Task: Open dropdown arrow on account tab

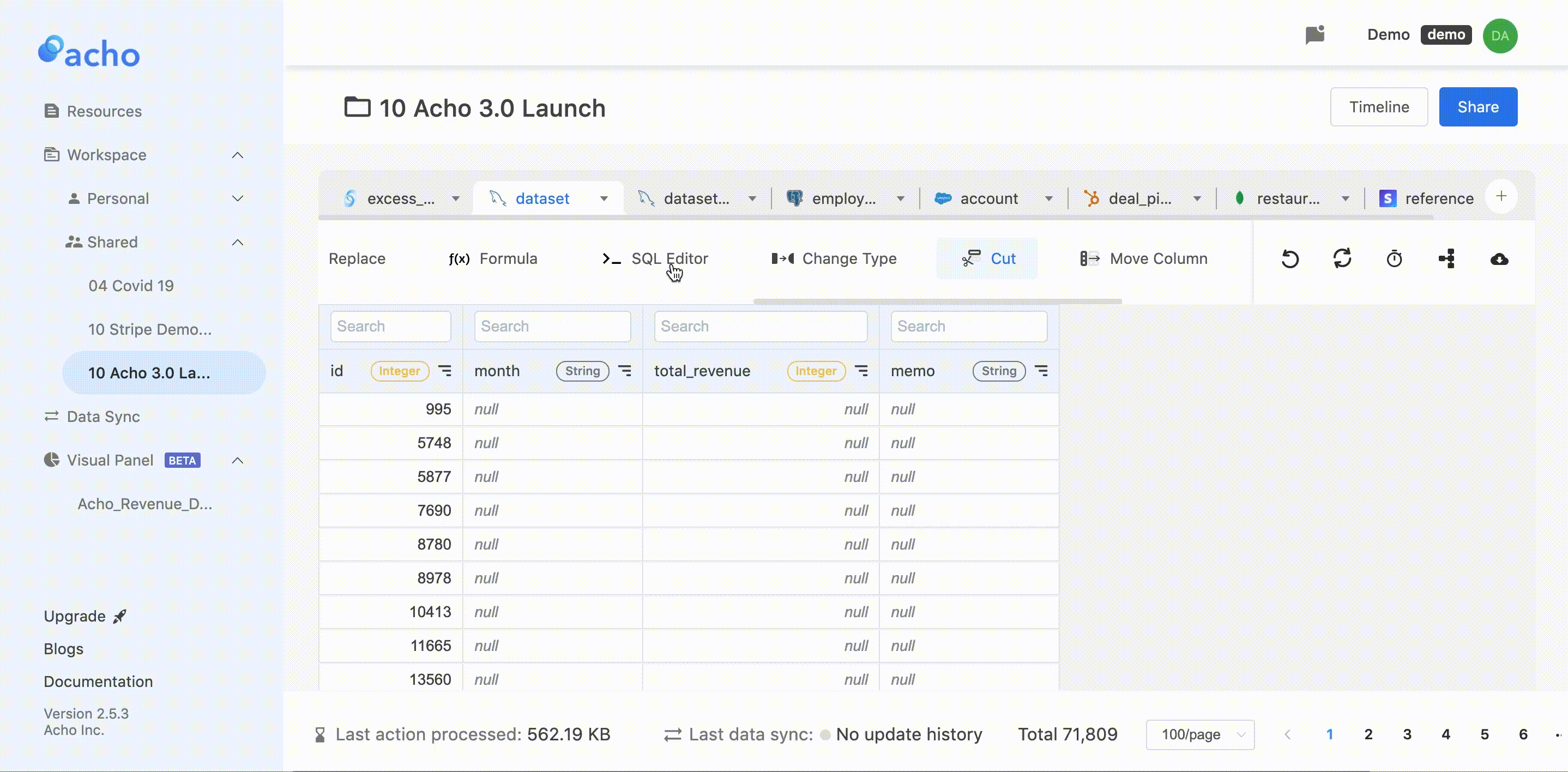Action: [1048, 198]
